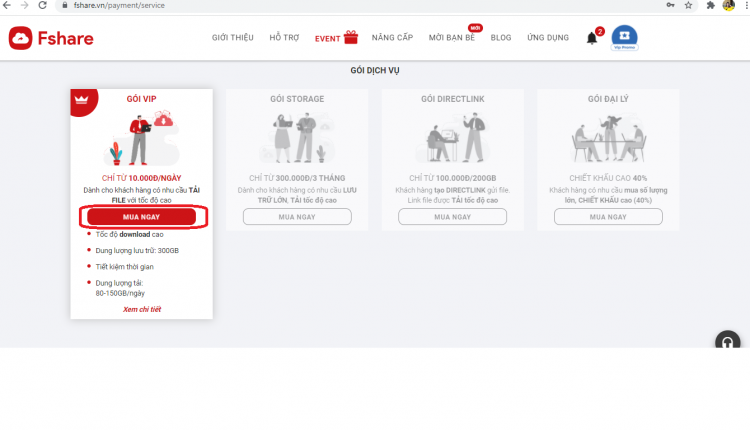Click the GÓI DỊCH VỤ heading
Screen dimensions: 750x430
coord(375,70)
